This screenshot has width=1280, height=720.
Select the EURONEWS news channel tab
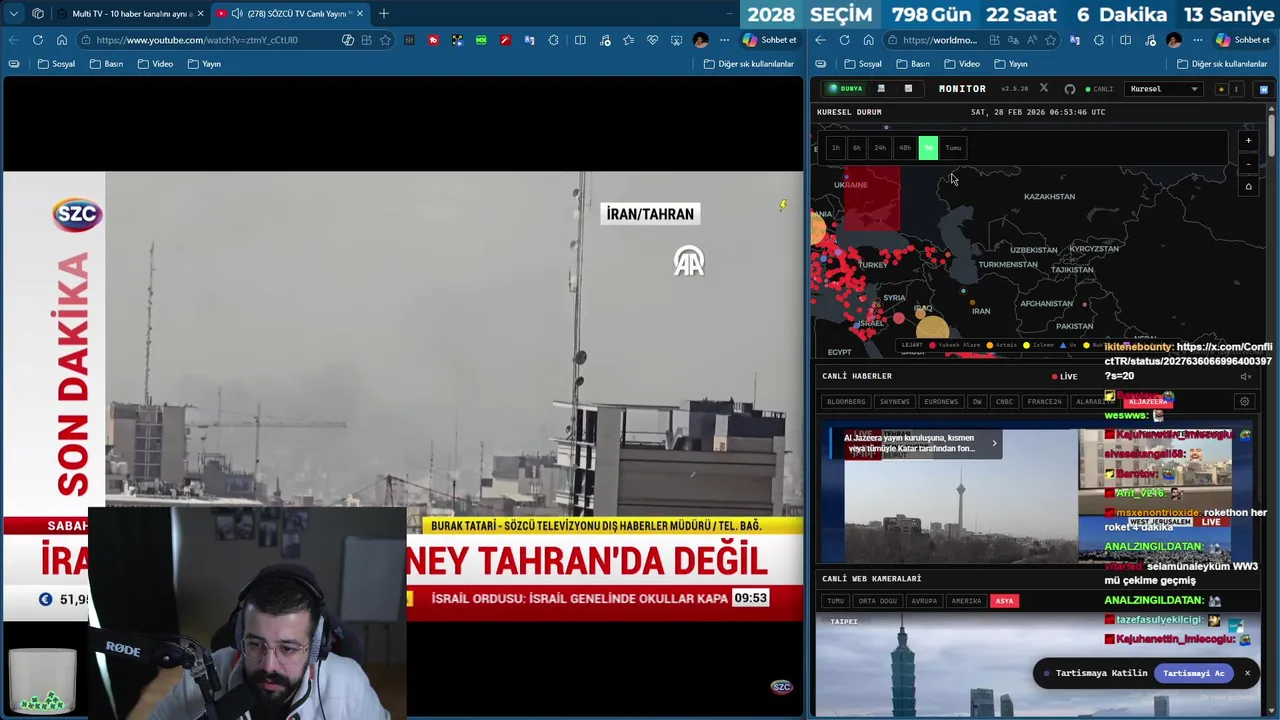pyautogui.click(x=942, y=402)
